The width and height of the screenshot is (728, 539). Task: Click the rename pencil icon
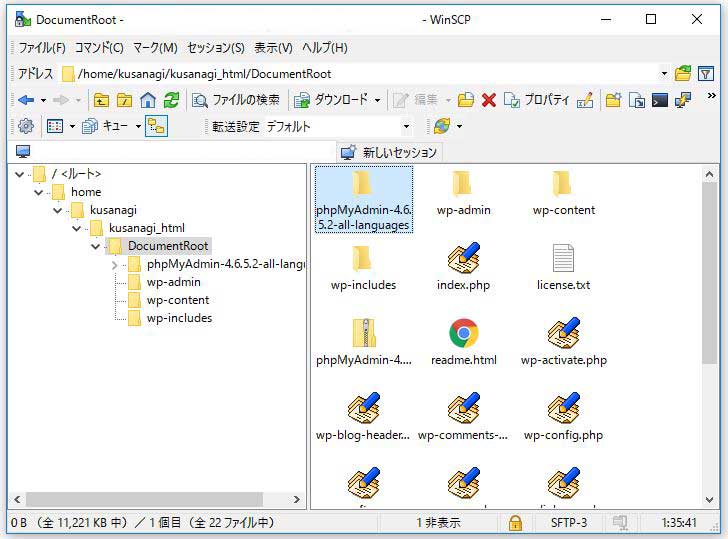[585, 100]
